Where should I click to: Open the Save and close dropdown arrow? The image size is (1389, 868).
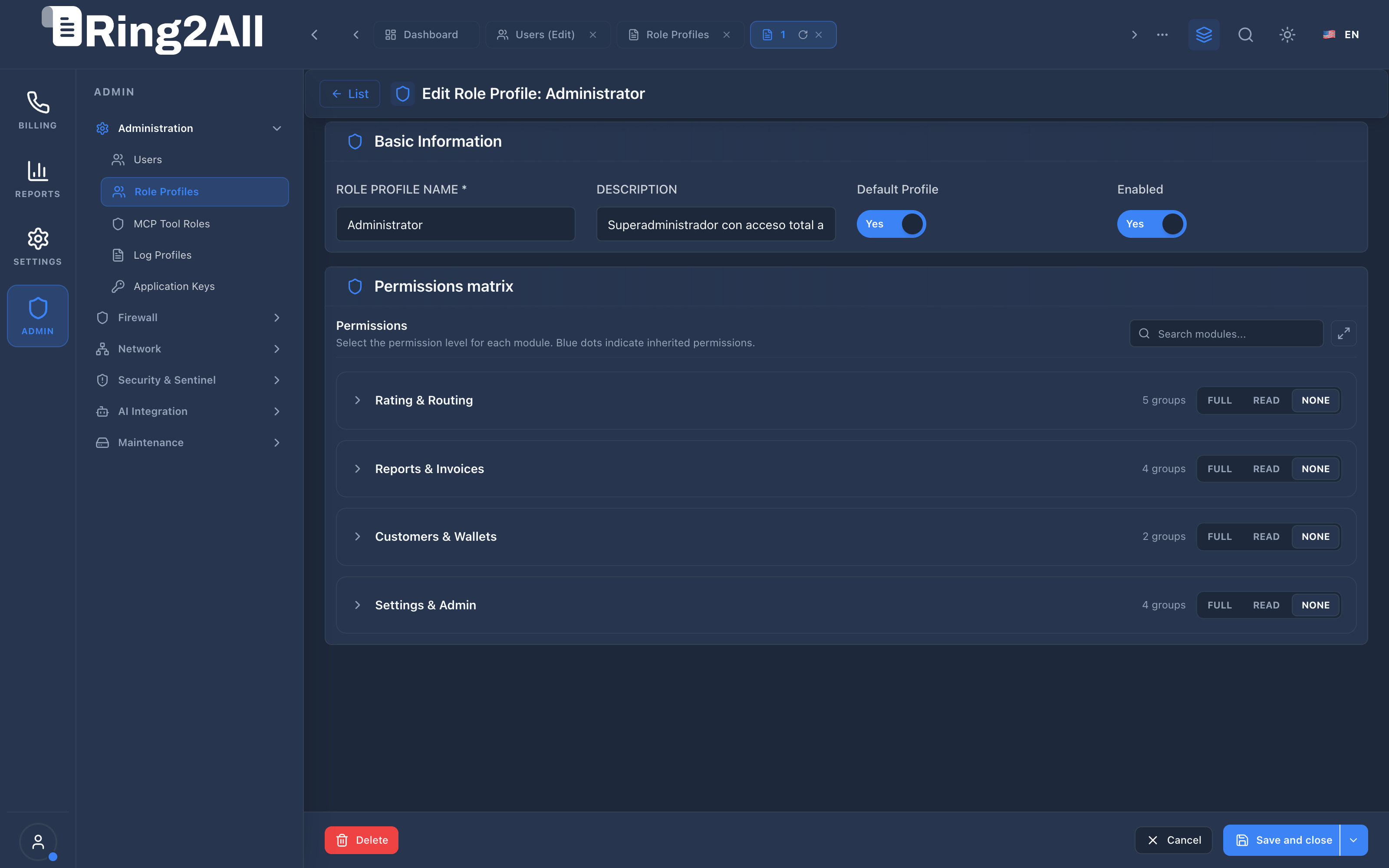click(1354, 840)
